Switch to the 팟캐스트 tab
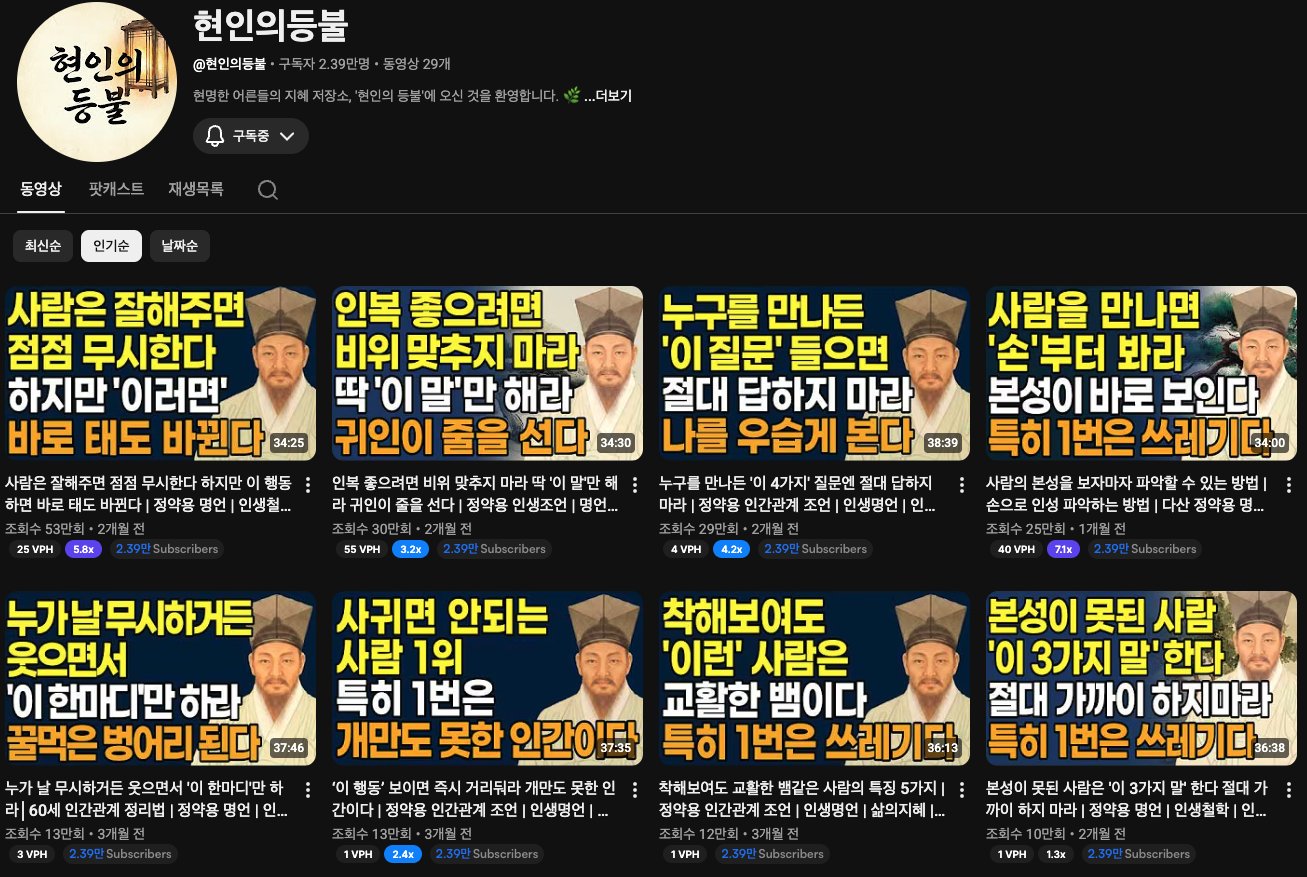The width and height of the screenshot is (1307, 877). click(x=116, y=189)
